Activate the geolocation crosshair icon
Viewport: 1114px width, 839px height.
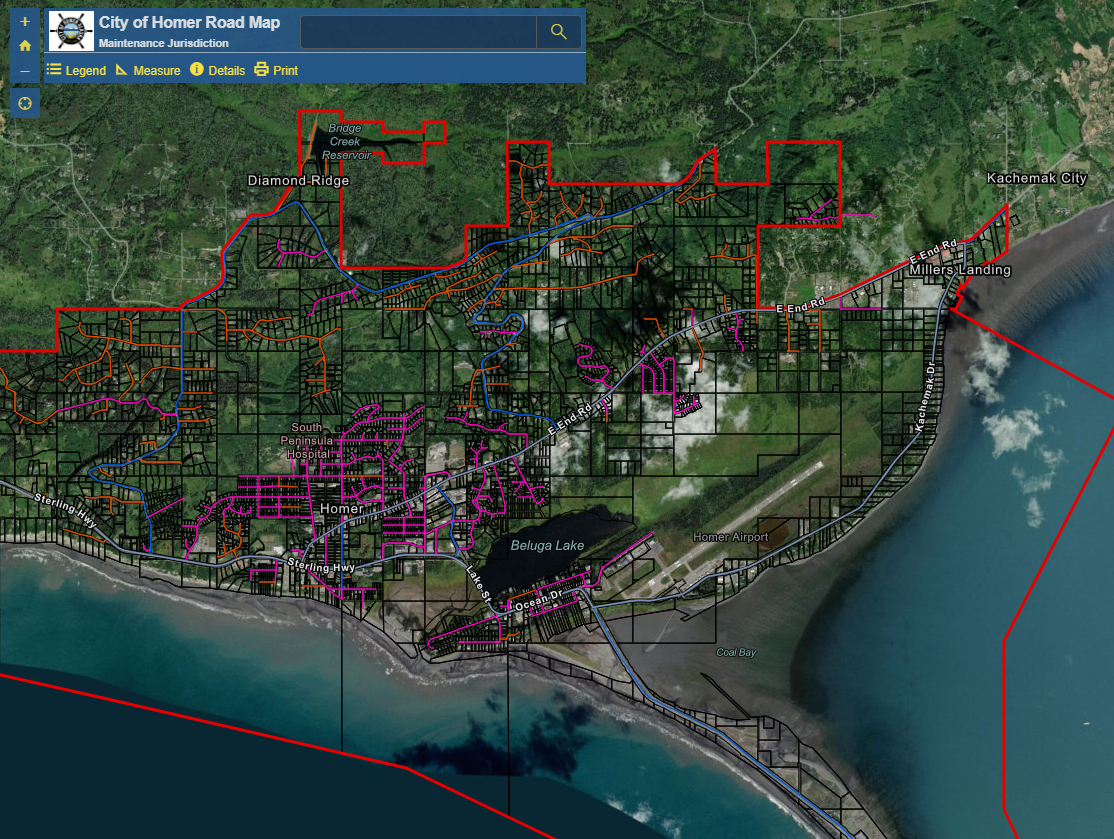click(x=24, y=103)
